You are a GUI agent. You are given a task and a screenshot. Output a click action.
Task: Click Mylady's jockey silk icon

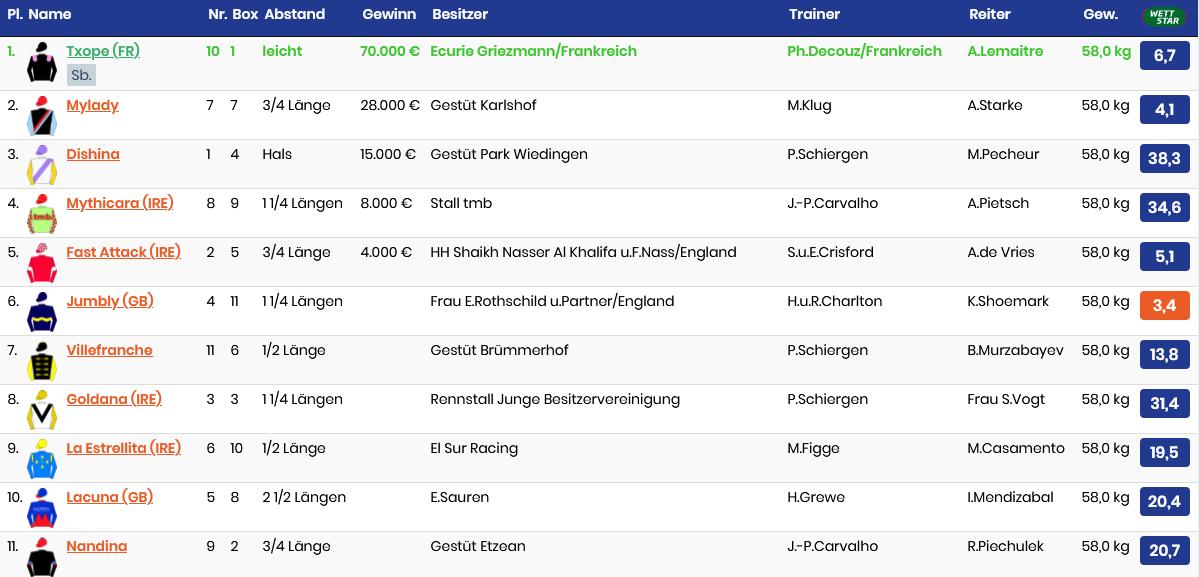[x=42, y=116]
